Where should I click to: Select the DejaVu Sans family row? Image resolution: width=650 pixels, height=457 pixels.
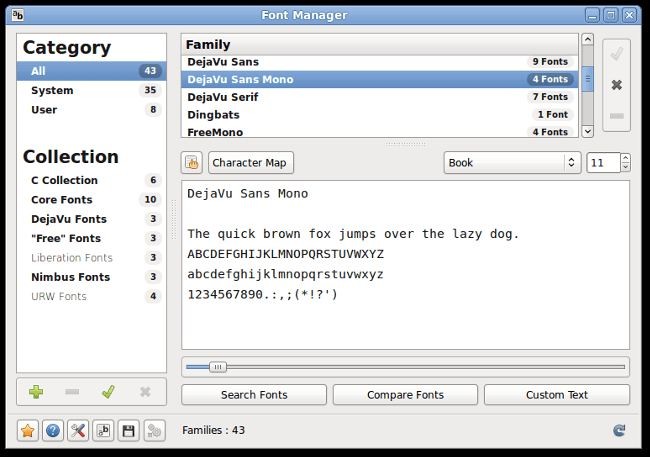tap(380, 62)
